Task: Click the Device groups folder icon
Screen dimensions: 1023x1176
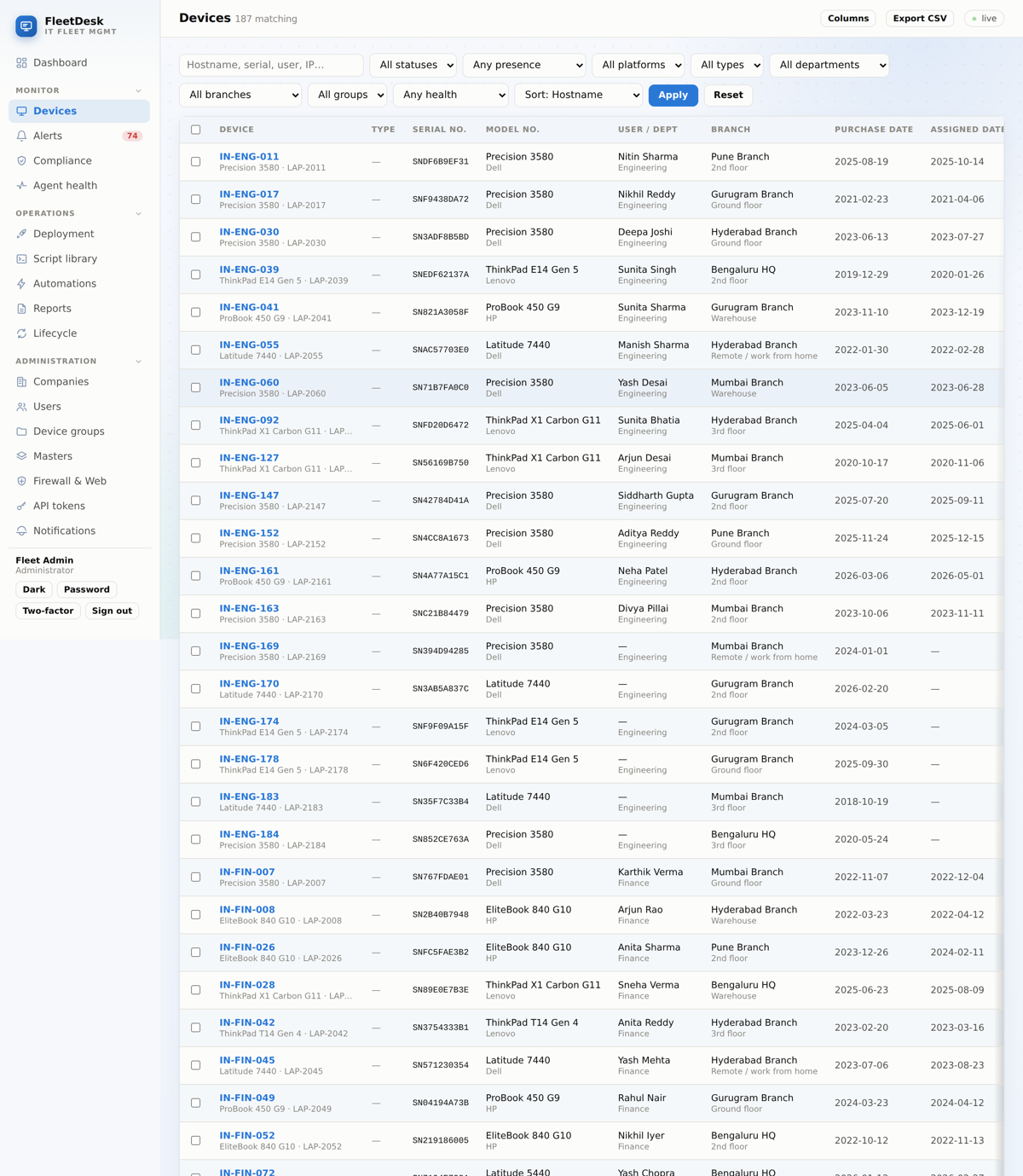Action: tap(21, 432)
